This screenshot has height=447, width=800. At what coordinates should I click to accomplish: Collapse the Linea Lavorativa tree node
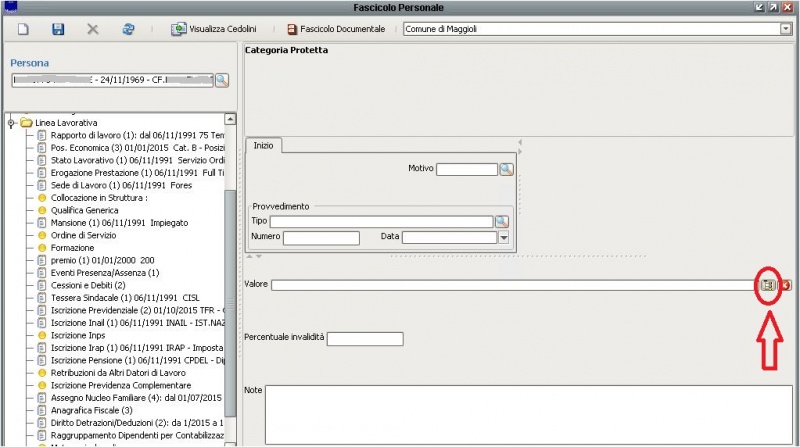[x=11, y=122]
